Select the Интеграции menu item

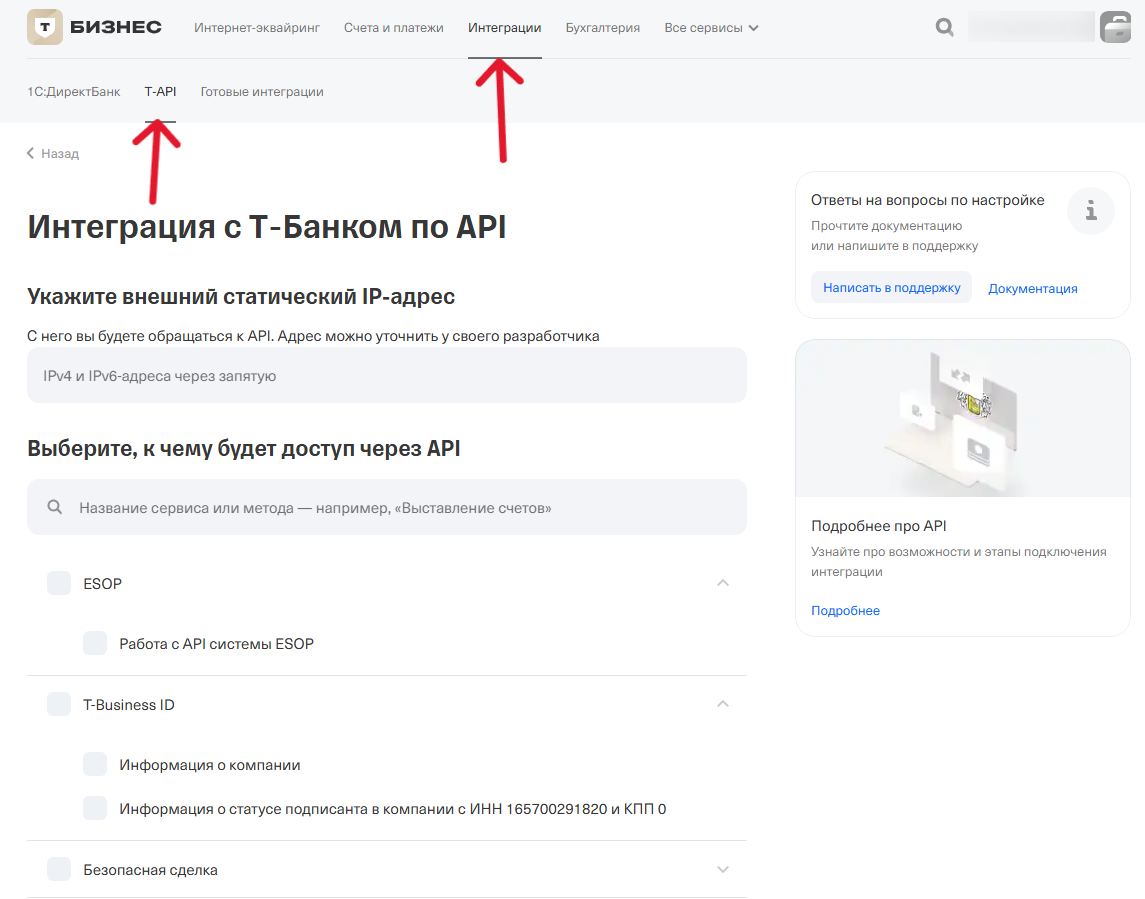click(x=505, y=28)
